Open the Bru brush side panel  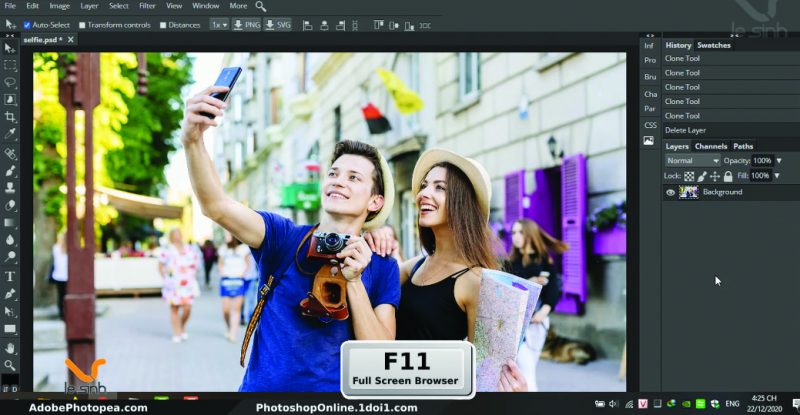pyautogui.click(x=650, y=77)
